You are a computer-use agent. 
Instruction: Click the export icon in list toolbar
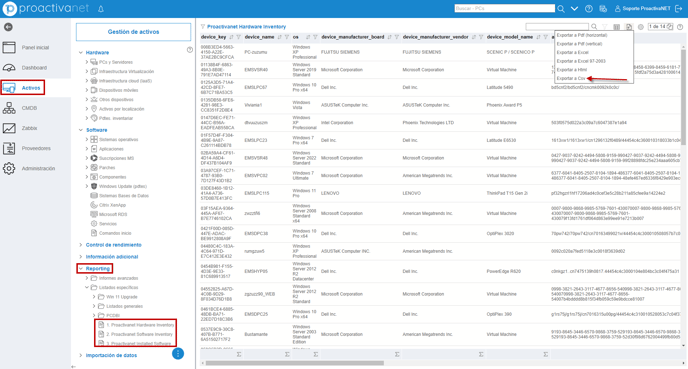[629, 27]
